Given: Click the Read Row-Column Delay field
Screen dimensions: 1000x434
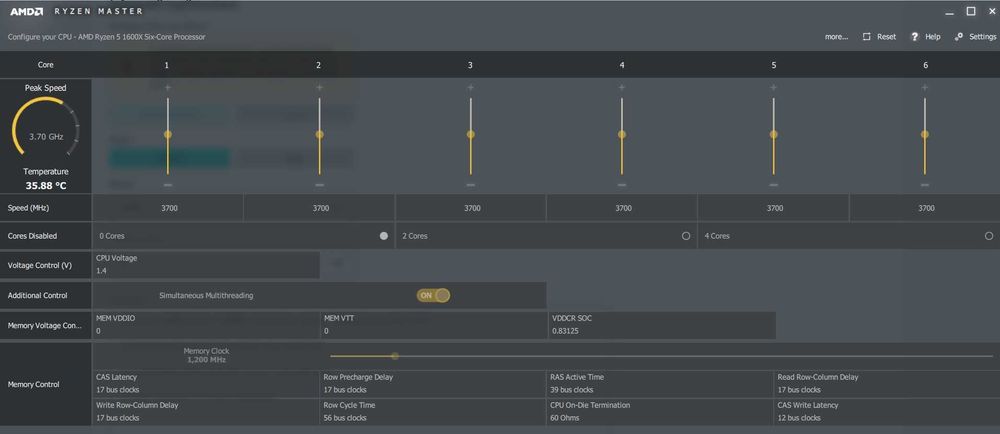Looking at the screenshot, I should [x=888, y=384].
